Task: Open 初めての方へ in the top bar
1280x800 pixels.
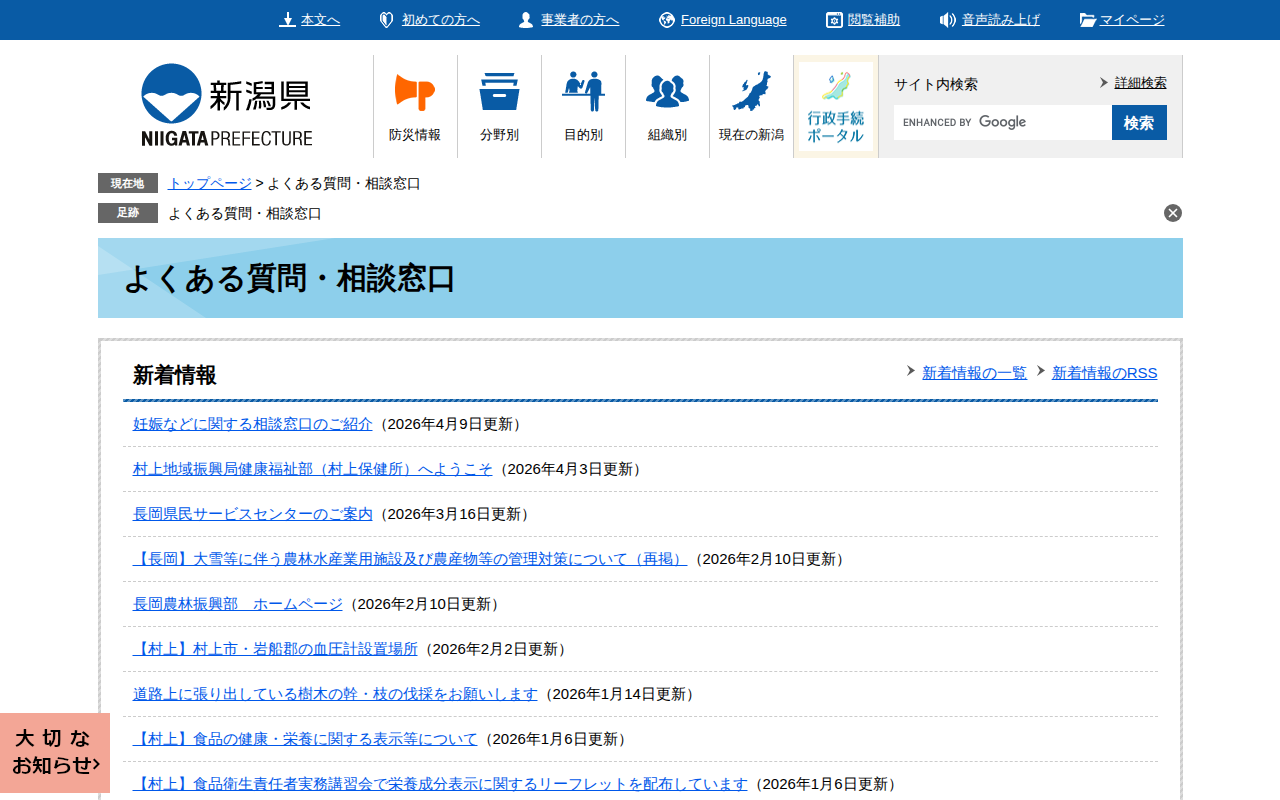Action: 440,20
